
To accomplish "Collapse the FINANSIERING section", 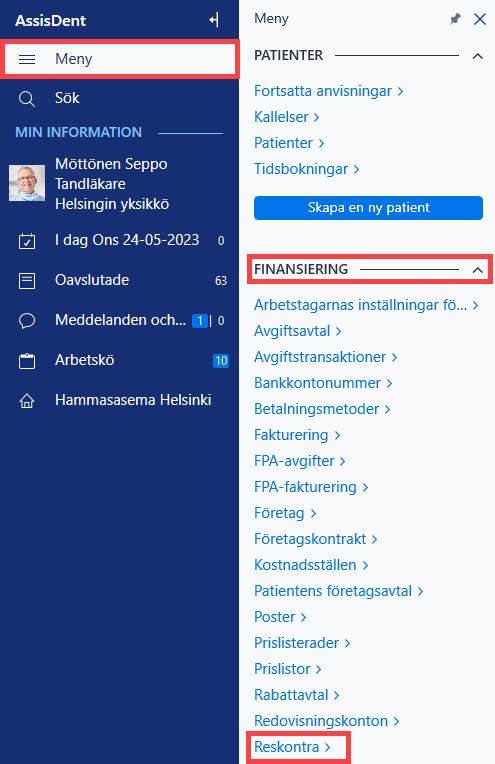I will pyautogui.click(x=478, y=269).
